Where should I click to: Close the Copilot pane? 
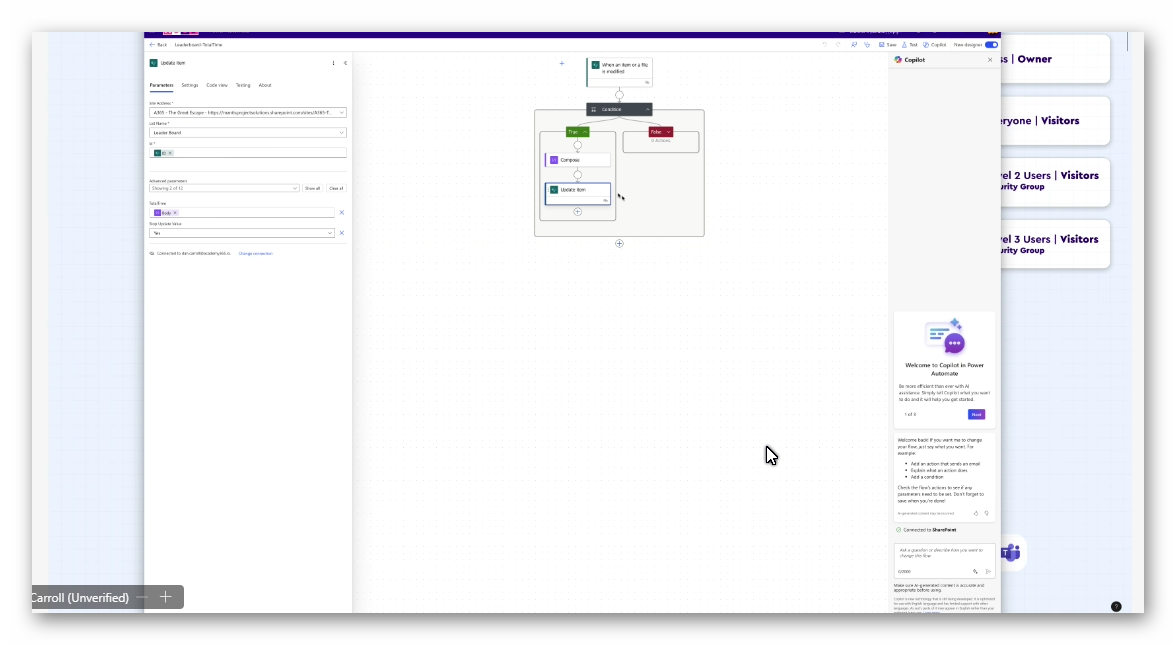990,60
